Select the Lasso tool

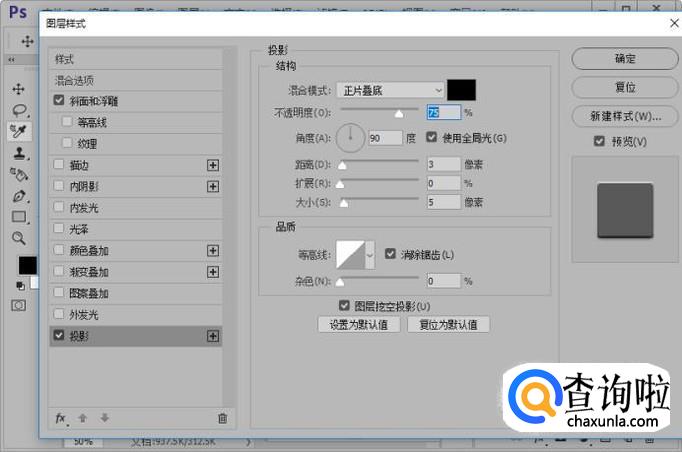pos(19,111)
